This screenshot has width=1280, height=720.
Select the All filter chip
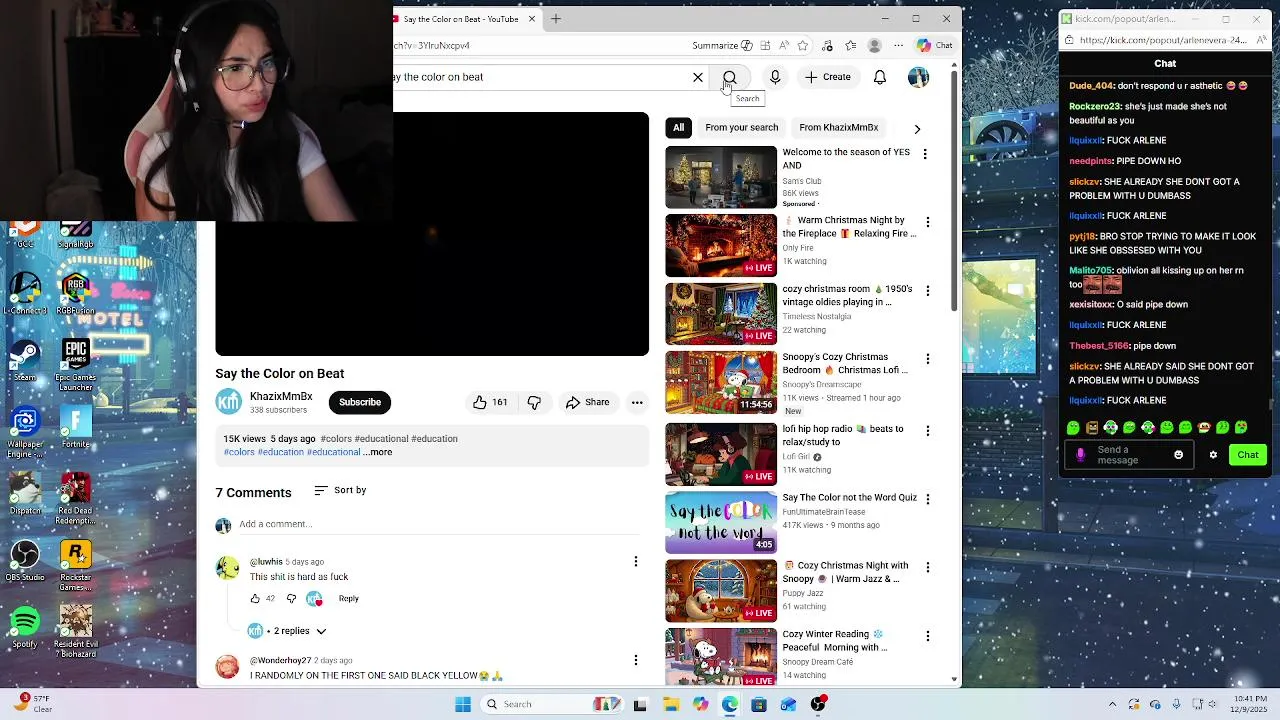click(x=678, y=127)
